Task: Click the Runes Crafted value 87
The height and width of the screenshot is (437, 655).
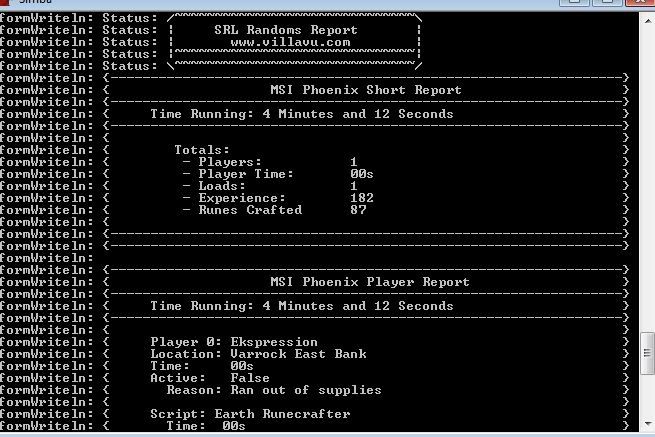Action: [358, 210]
